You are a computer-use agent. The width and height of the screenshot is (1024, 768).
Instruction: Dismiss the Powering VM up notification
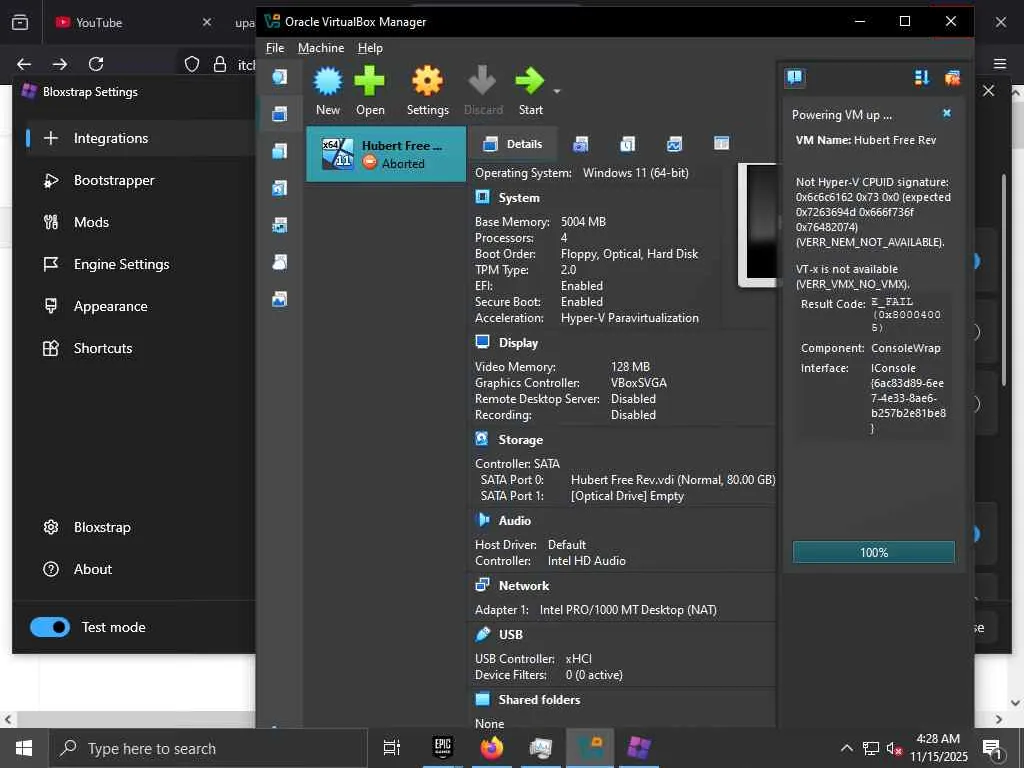[x=947, y=114]
